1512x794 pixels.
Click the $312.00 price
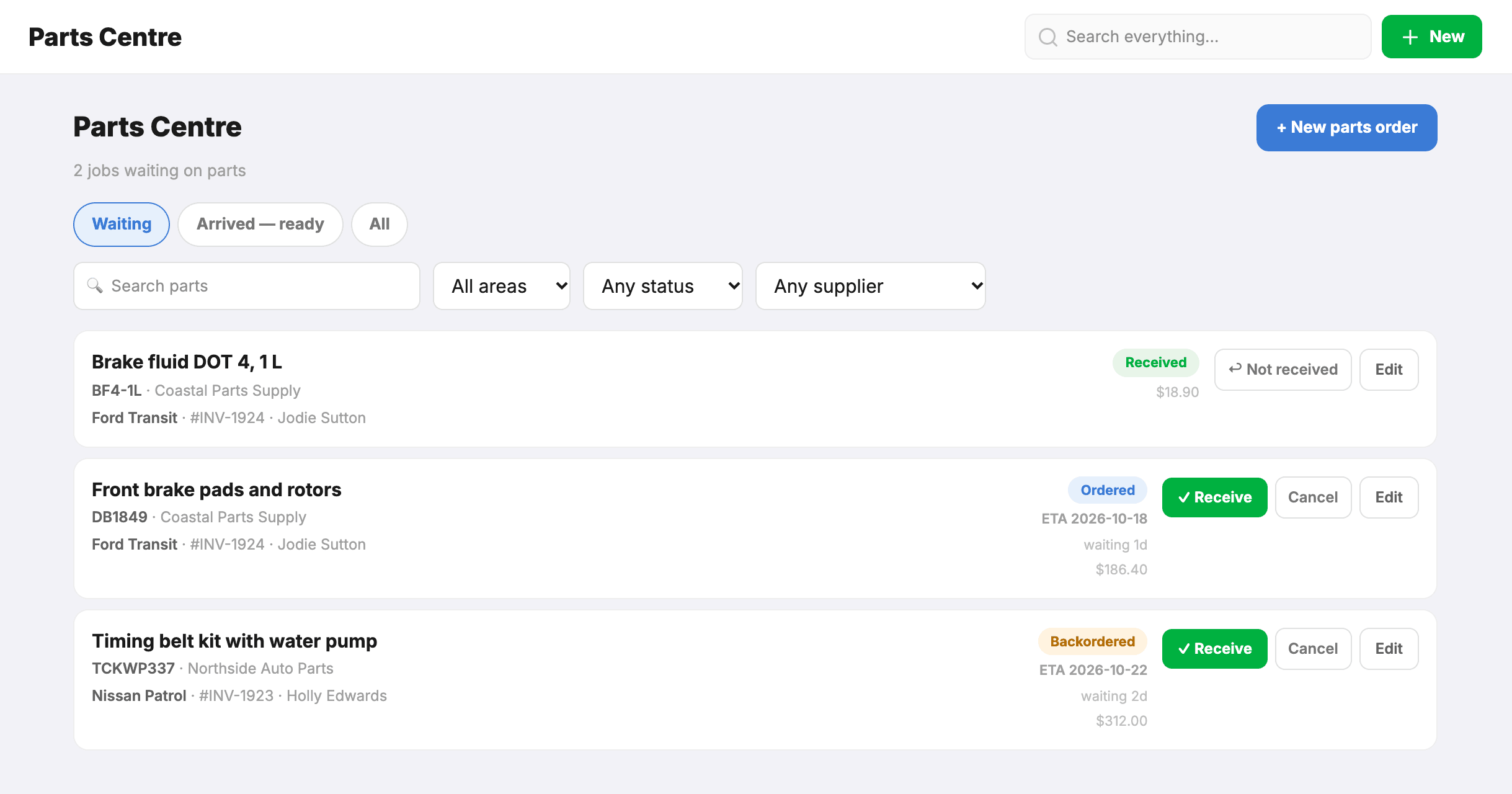(x=1121, y=721)
